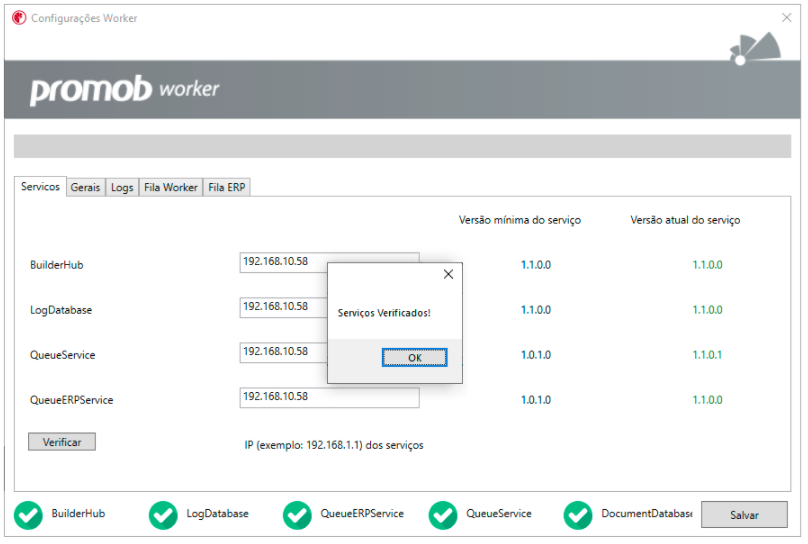
Task: Click the BuilderHub row label
Action: 57,265
